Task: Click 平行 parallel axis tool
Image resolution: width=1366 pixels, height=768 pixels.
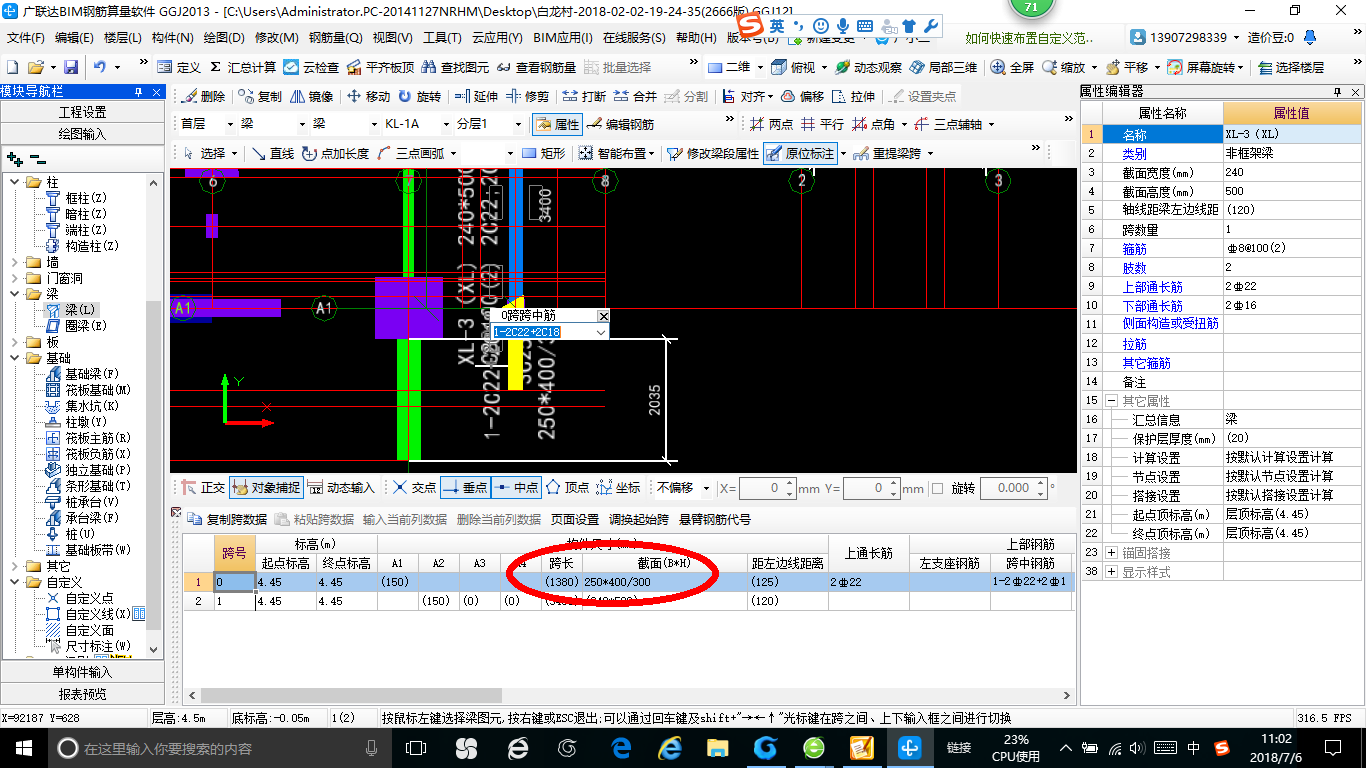Action: (x=822, y=124)
